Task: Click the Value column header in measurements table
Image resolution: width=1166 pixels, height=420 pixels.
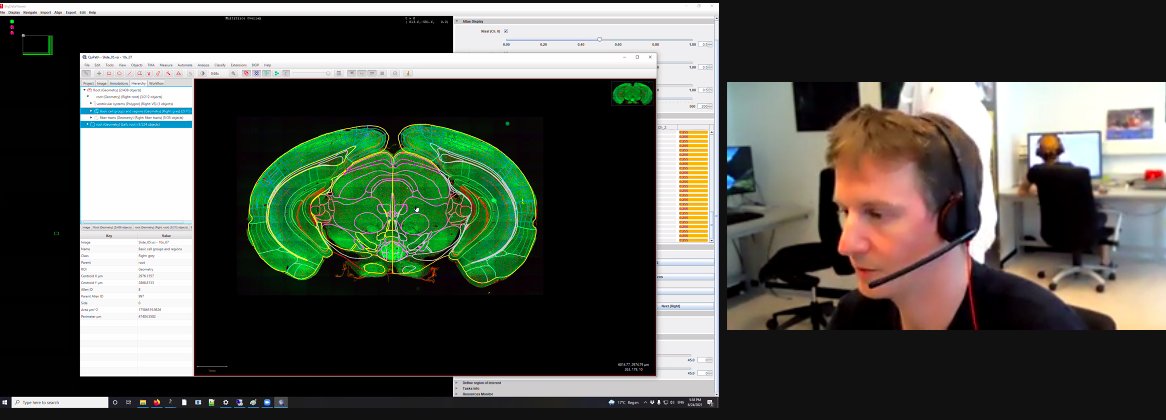Action: (x=165, y=236)
